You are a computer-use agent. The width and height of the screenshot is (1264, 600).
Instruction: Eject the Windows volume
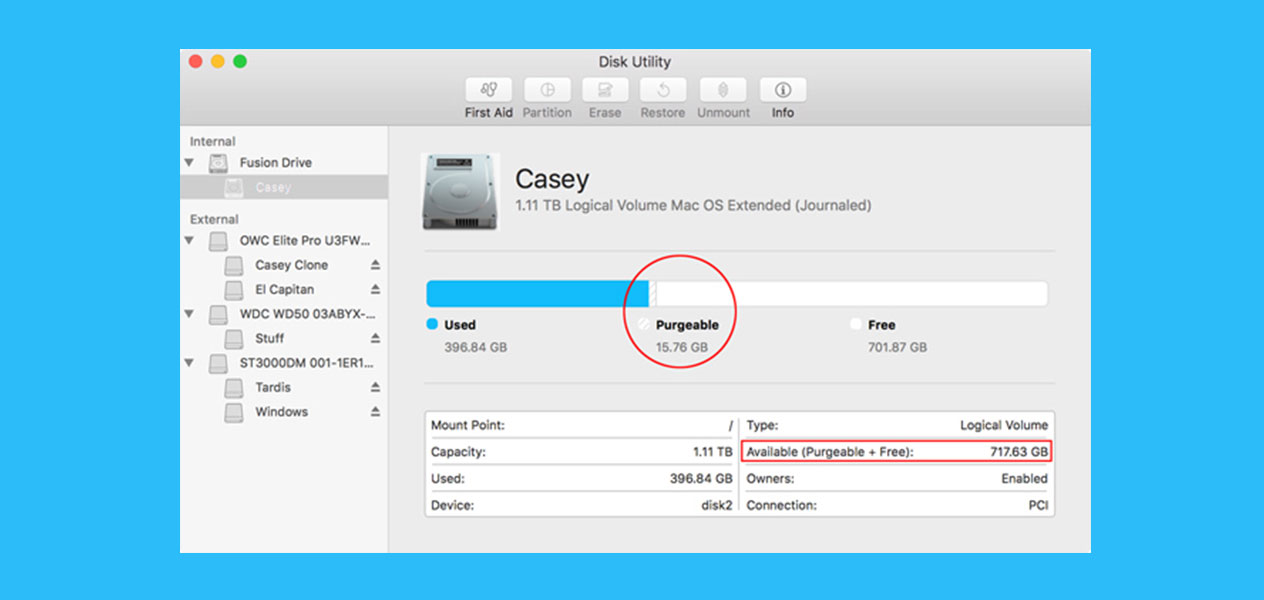point(376,412)
